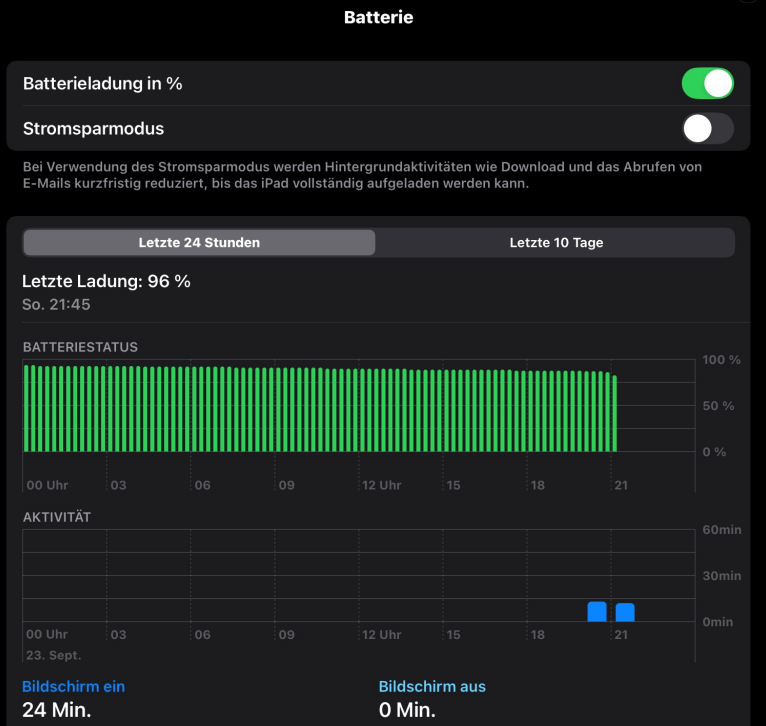Tap the Batterie page title
Viewport: 766px width, 726px height.
coord(378,17)
